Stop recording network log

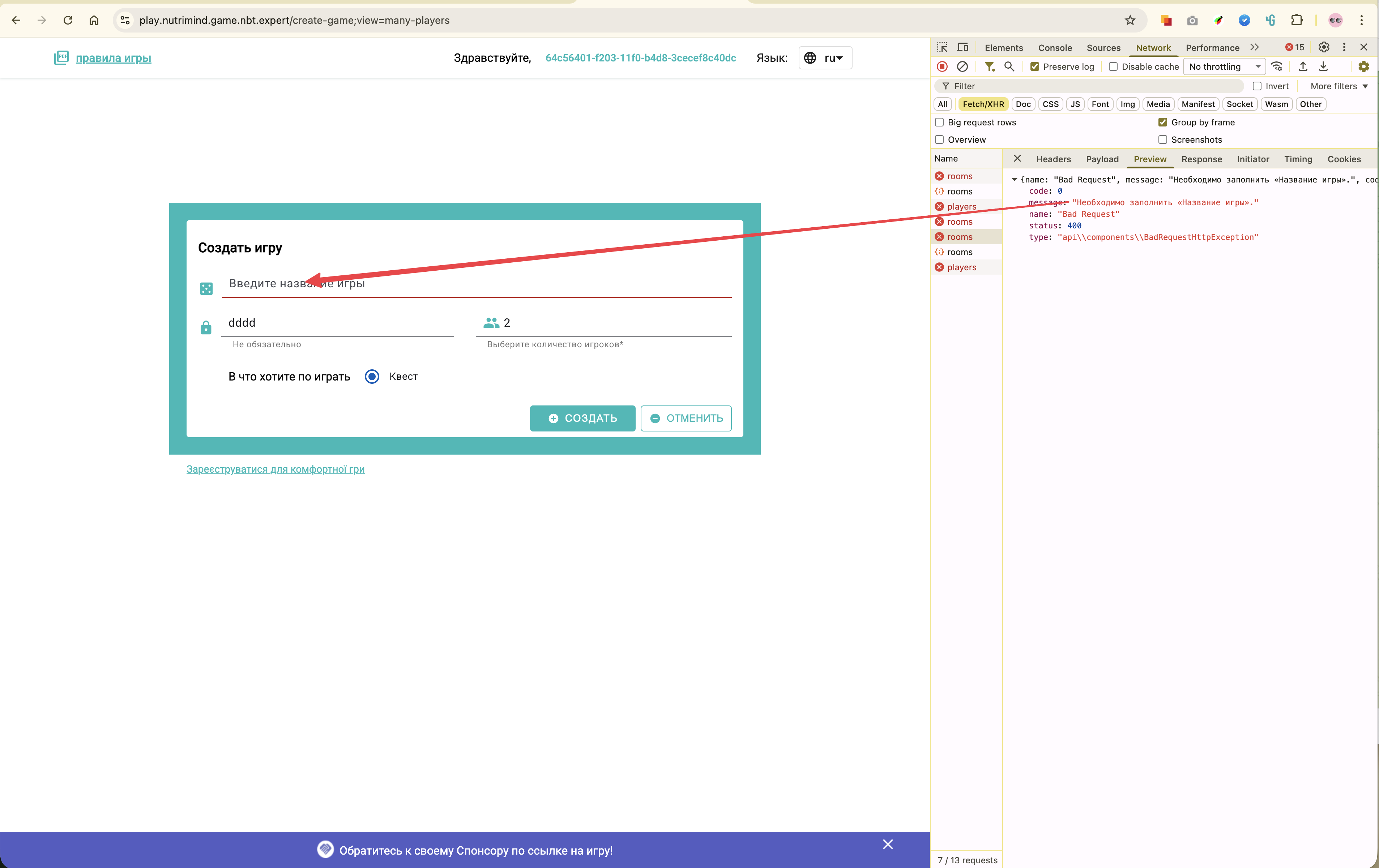coord(942,67)
